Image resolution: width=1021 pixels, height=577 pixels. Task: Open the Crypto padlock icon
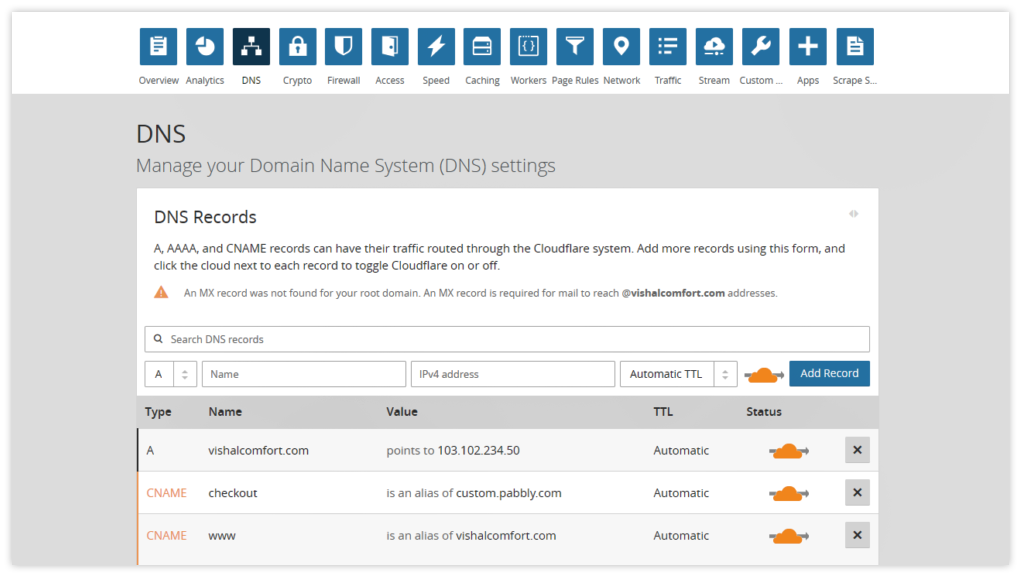click(x=298, y=46)
